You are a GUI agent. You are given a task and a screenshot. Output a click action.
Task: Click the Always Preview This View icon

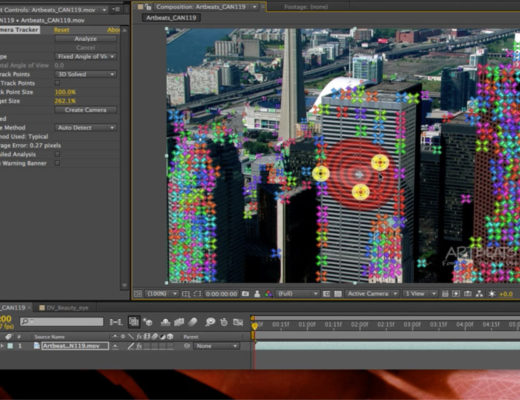tap(138, 294)
